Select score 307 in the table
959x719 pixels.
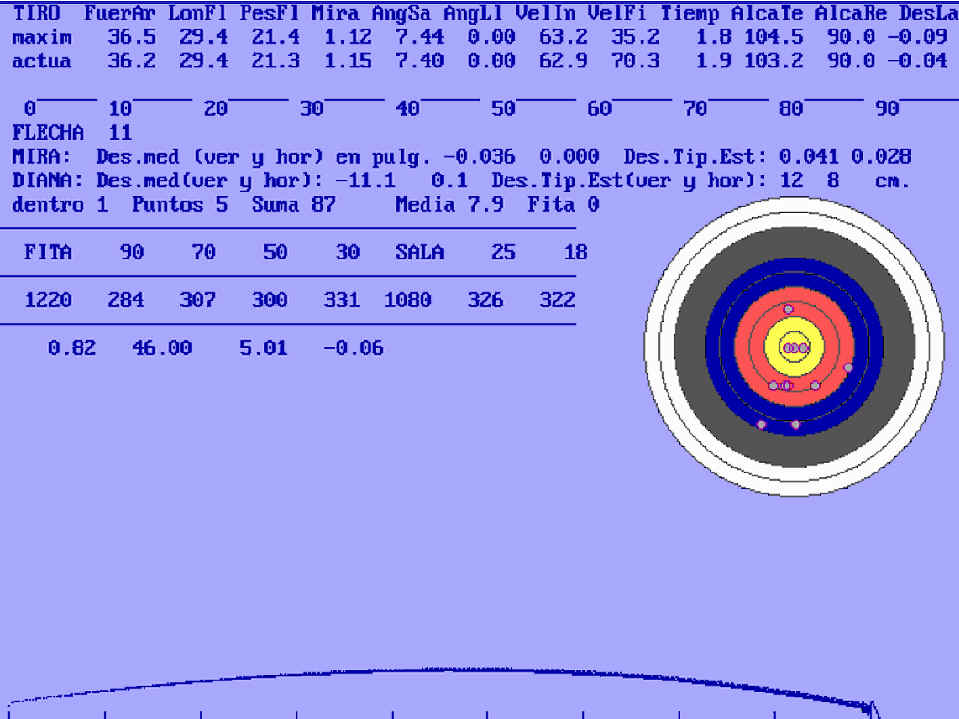(x=198, y=300)
